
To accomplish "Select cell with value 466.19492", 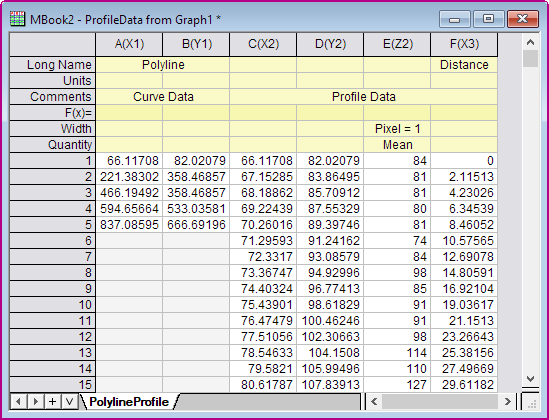I will coord(129,193).
